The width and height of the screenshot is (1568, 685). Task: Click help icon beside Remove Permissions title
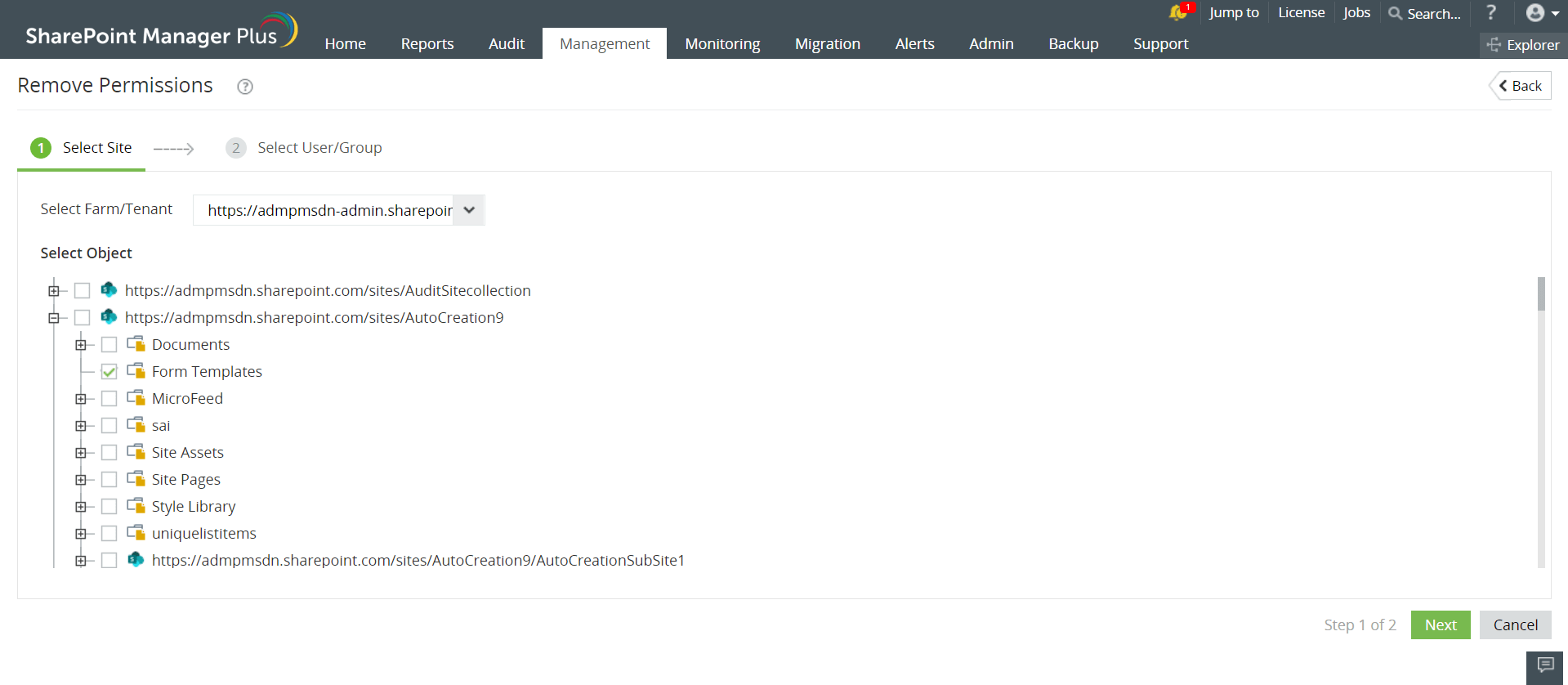coord(245,87)
